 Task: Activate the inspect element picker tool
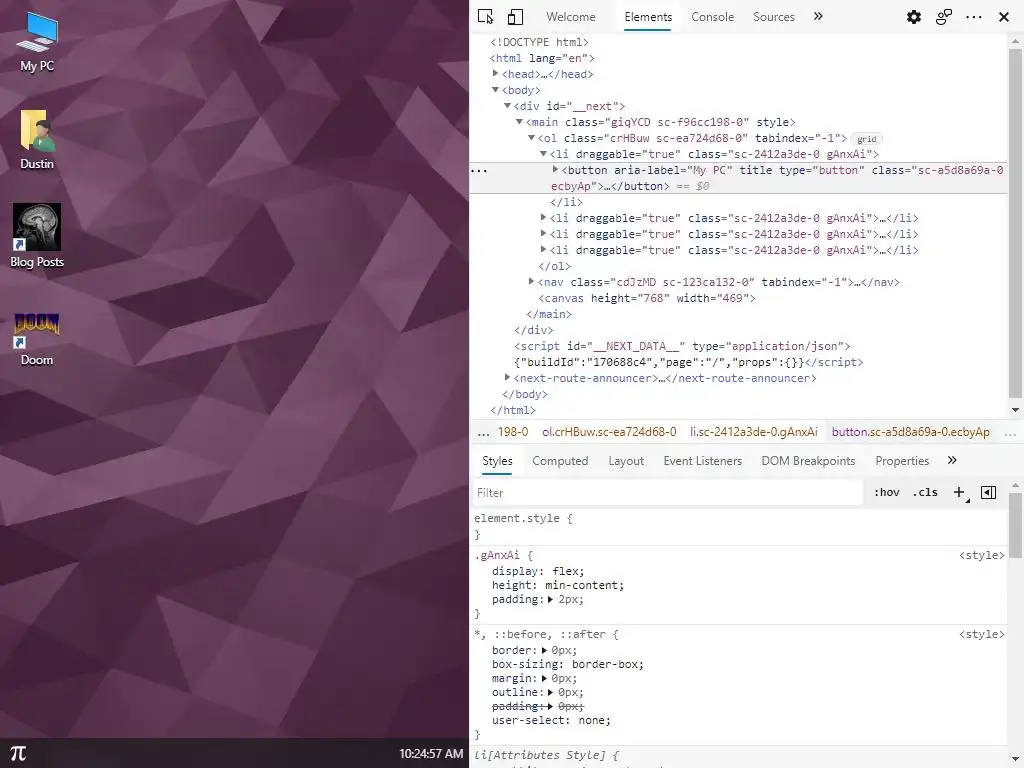click(x=485, y=16)
